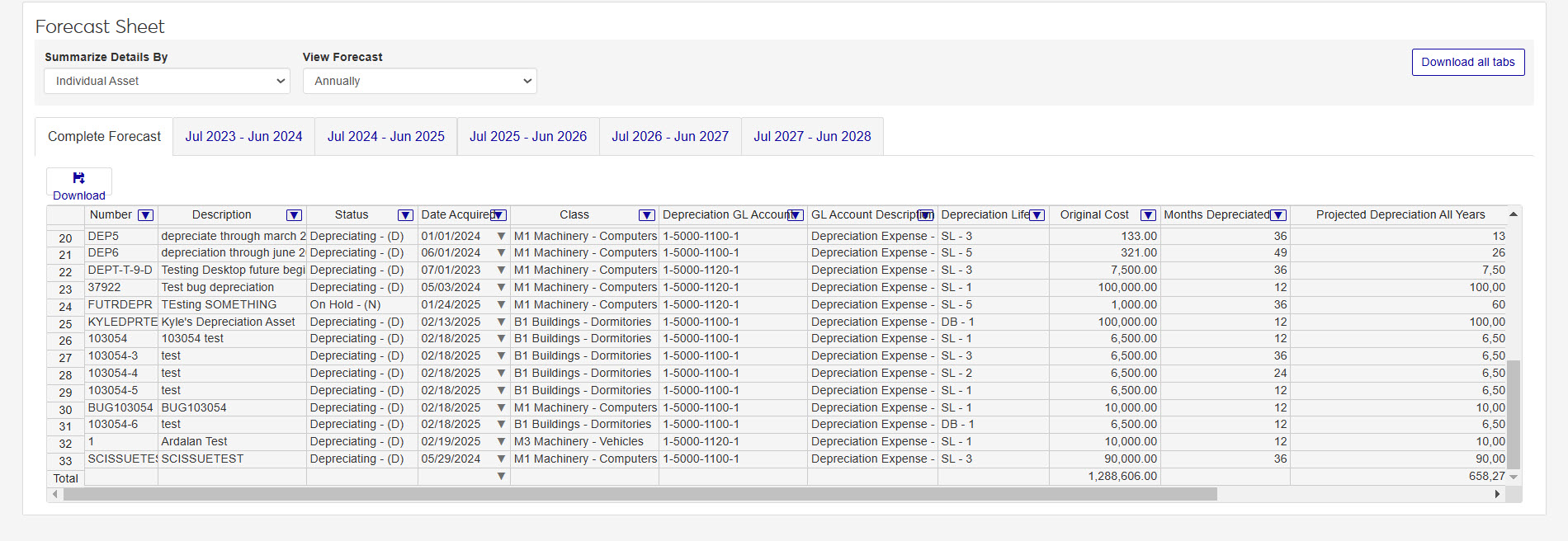The width and height of the screenshot is (1568, 541).
Task: Open date dropdown for DEPT-T-9-D row 07/01/2023
Action: (501, 270)
